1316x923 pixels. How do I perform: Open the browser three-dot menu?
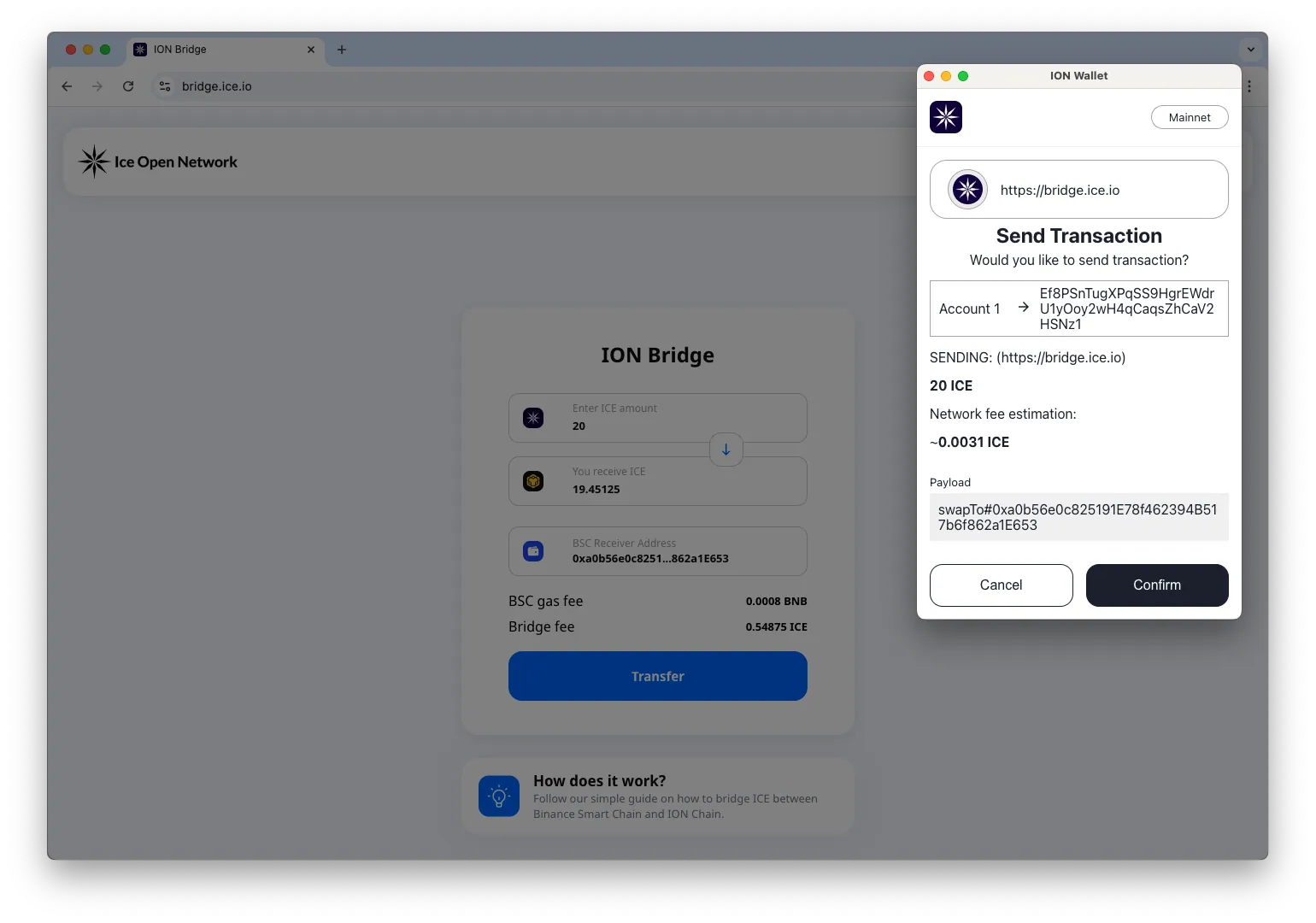tap(1249, 86)
